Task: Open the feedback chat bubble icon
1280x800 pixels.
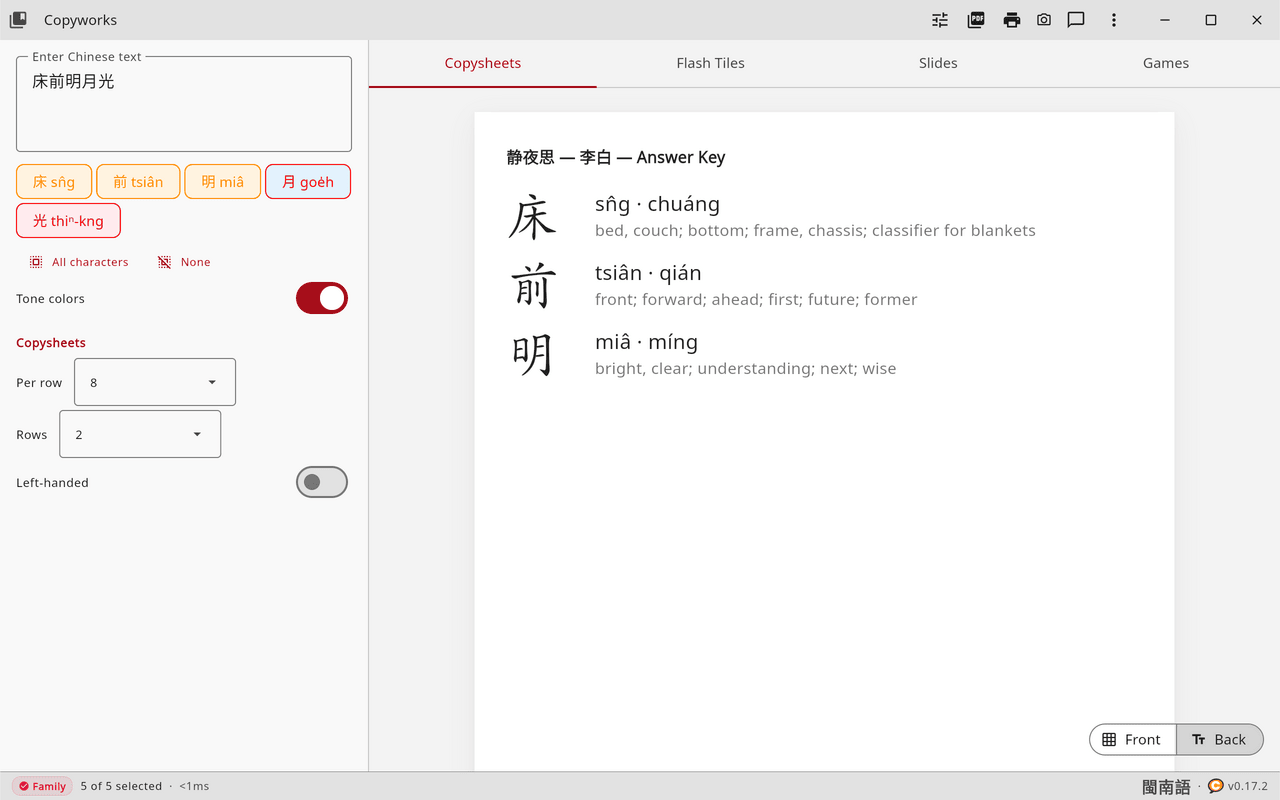Action: pos(1076,20)
